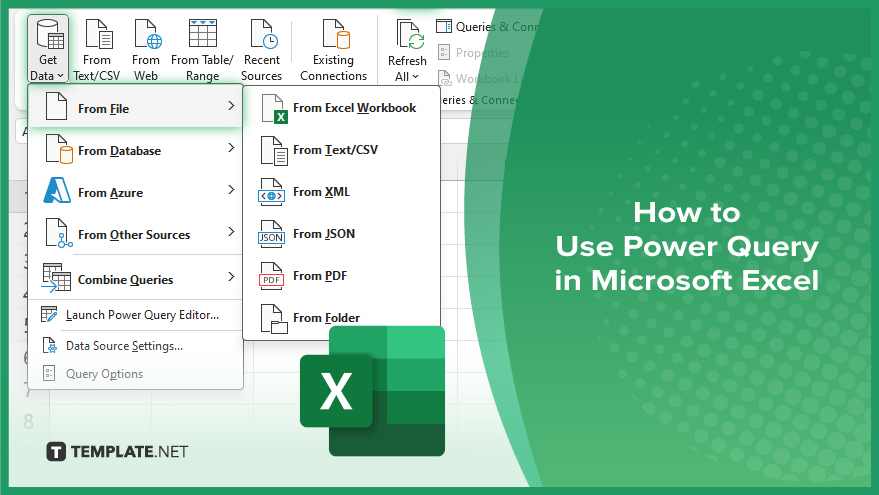
Task: Click the Excel Workbook file icon
Action: tap(274, 109)
